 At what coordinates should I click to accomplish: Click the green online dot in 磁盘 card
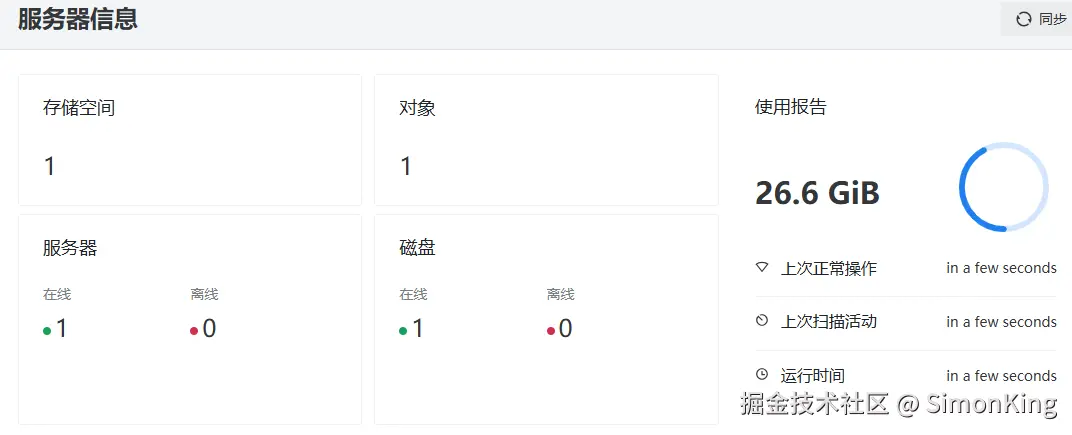[x=403, y=331]
